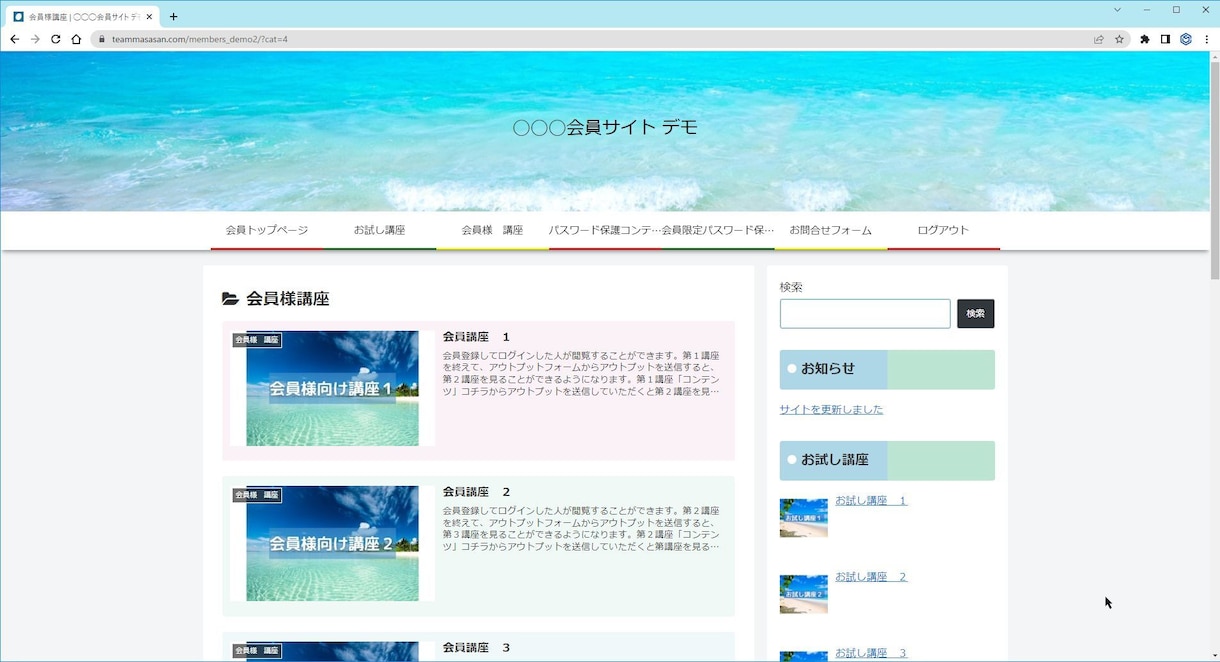Click the dark 検索 button

pos(975,314)
